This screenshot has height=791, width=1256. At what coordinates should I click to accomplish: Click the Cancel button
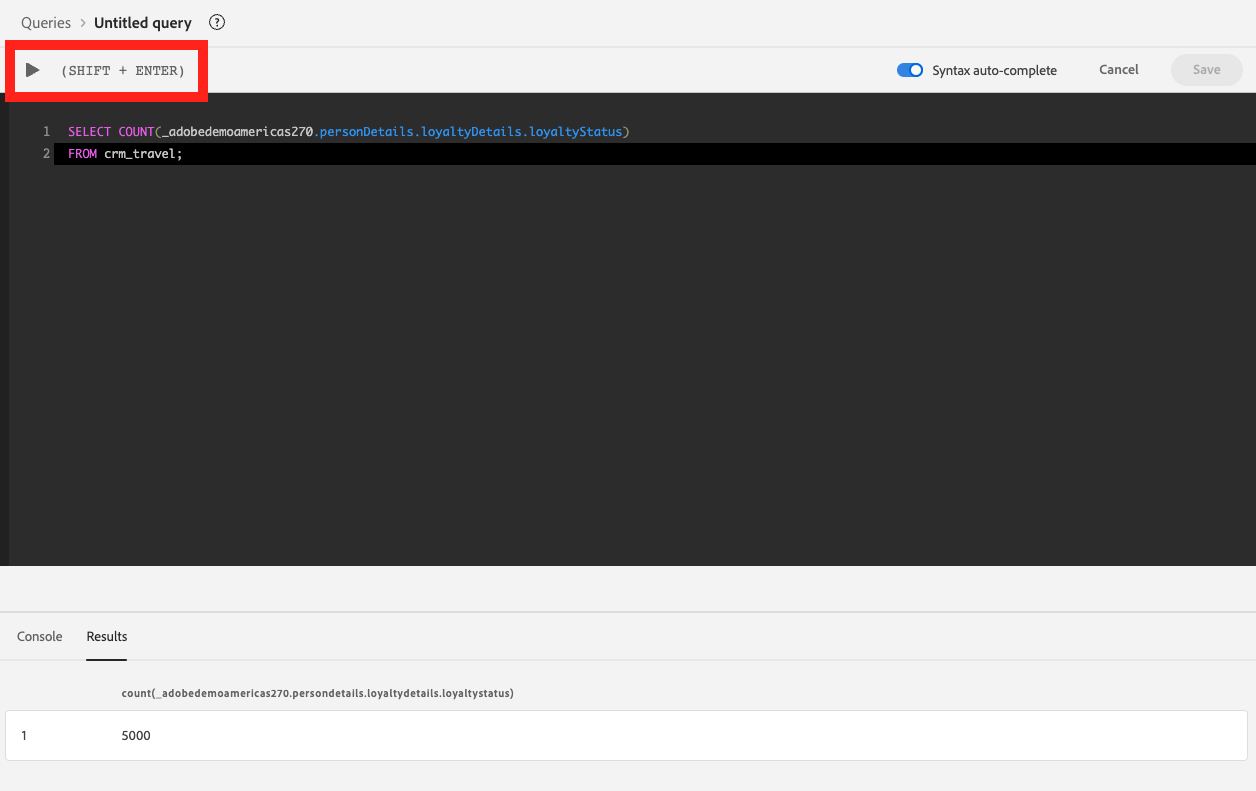1119,70
